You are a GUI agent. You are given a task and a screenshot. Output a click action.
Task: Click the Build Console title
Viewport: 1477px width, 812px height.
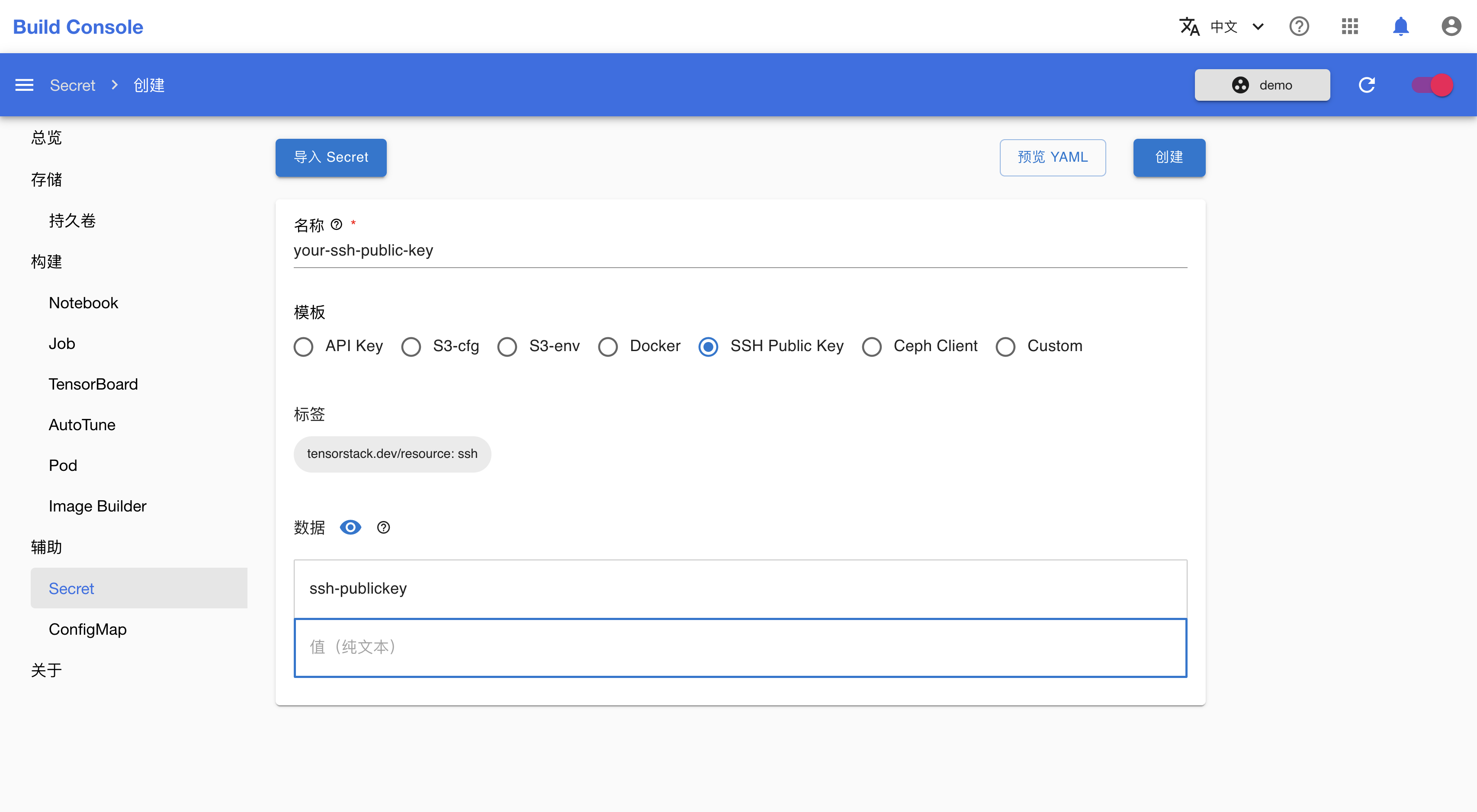coord(78,27)
